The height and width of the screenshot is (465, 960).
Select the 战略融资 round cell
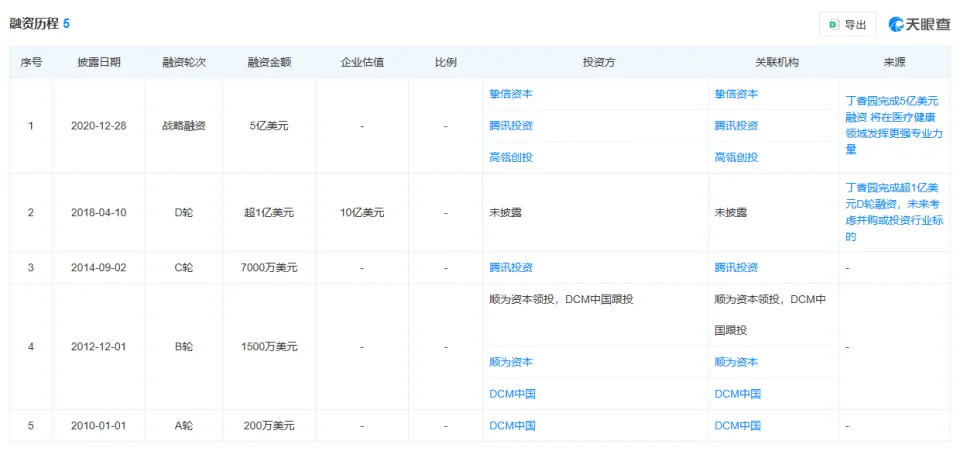tap(184, 126)
